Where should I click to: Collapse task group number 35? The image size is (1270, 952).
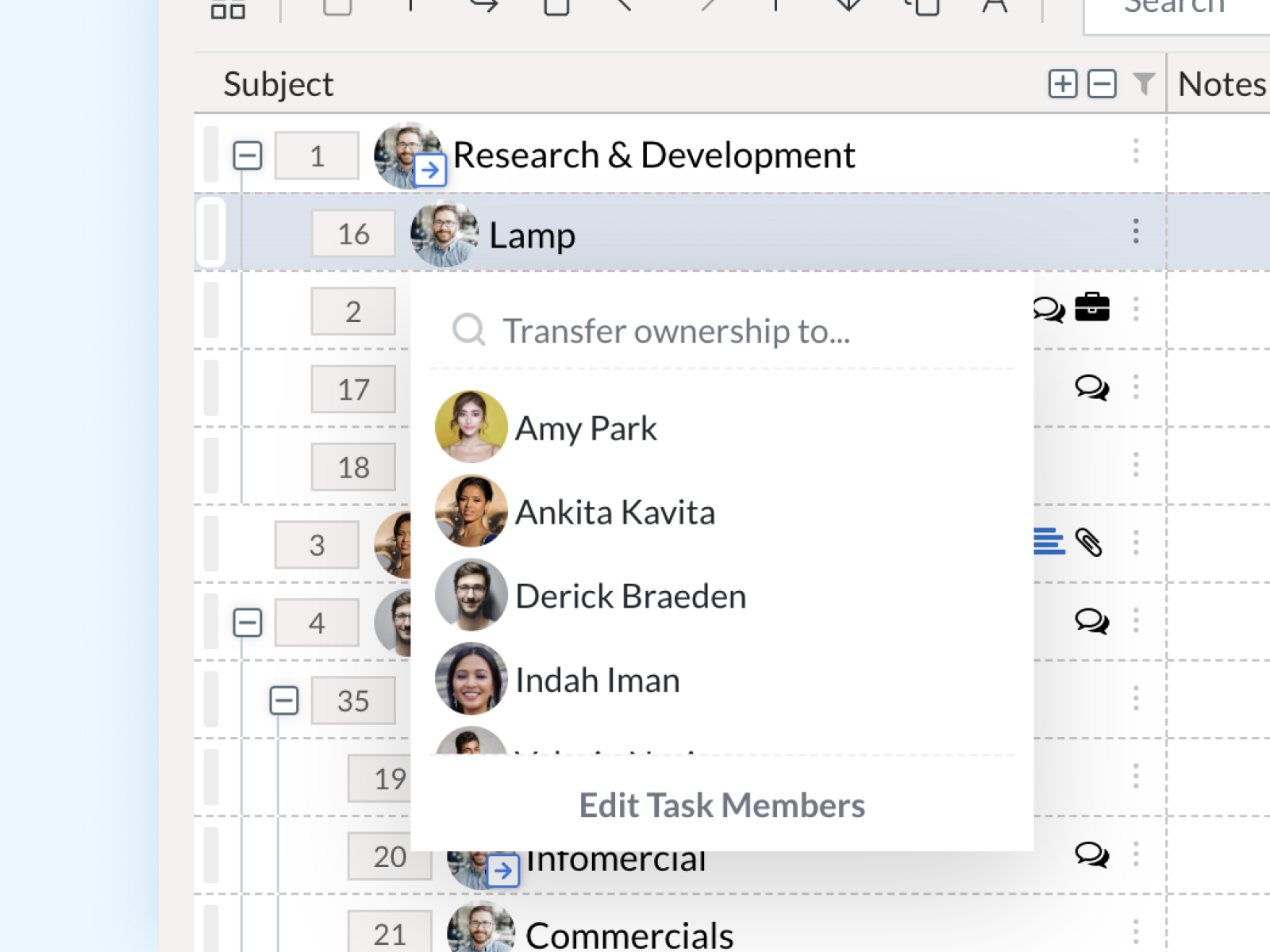pyautogui.click(x=283, y=701)
